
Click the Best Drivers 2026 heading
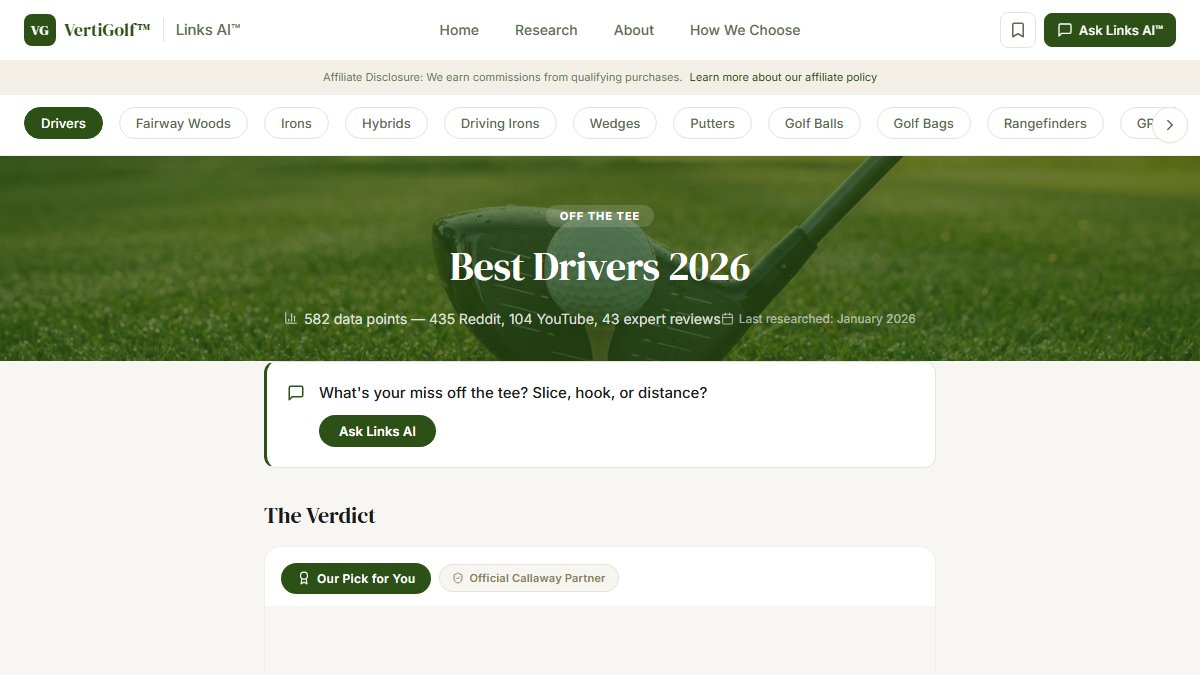coord(600,267)
